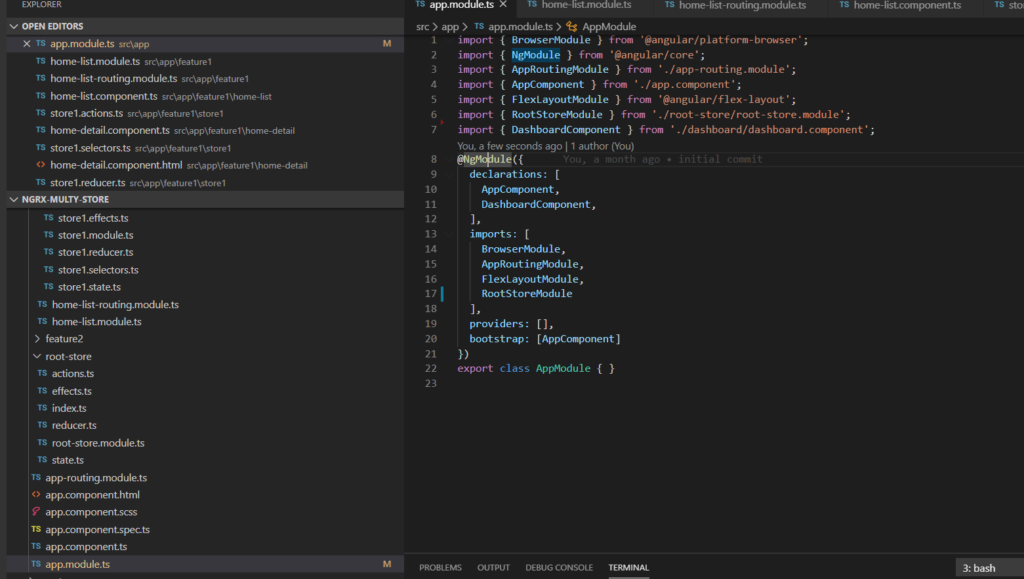Close app.module.ts in Open Editors list

tap(26, 45)
